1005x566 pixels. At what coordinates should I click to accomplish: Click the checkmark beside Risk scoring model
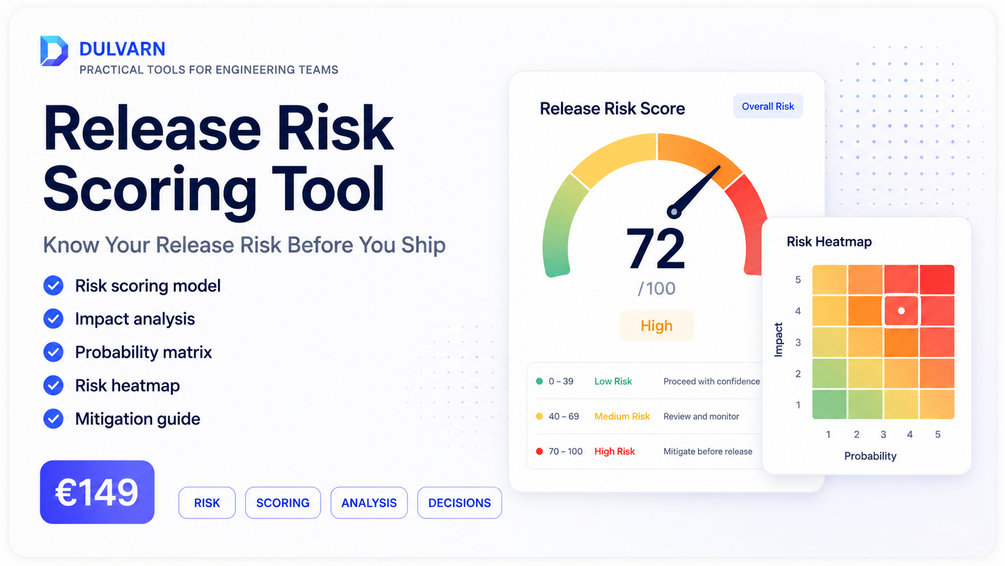tap(53, 285)
